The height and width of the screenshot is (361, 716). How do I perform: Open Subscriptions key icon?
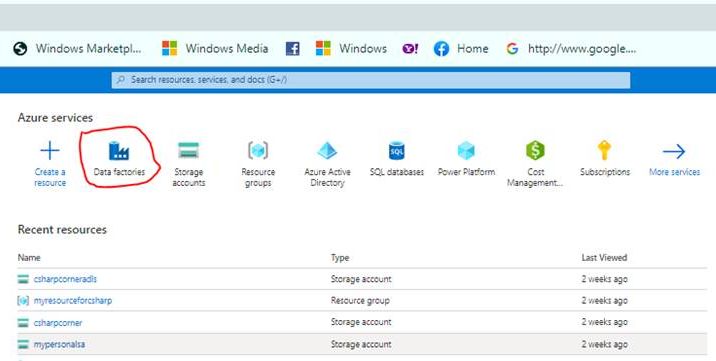tap(604, 150)
